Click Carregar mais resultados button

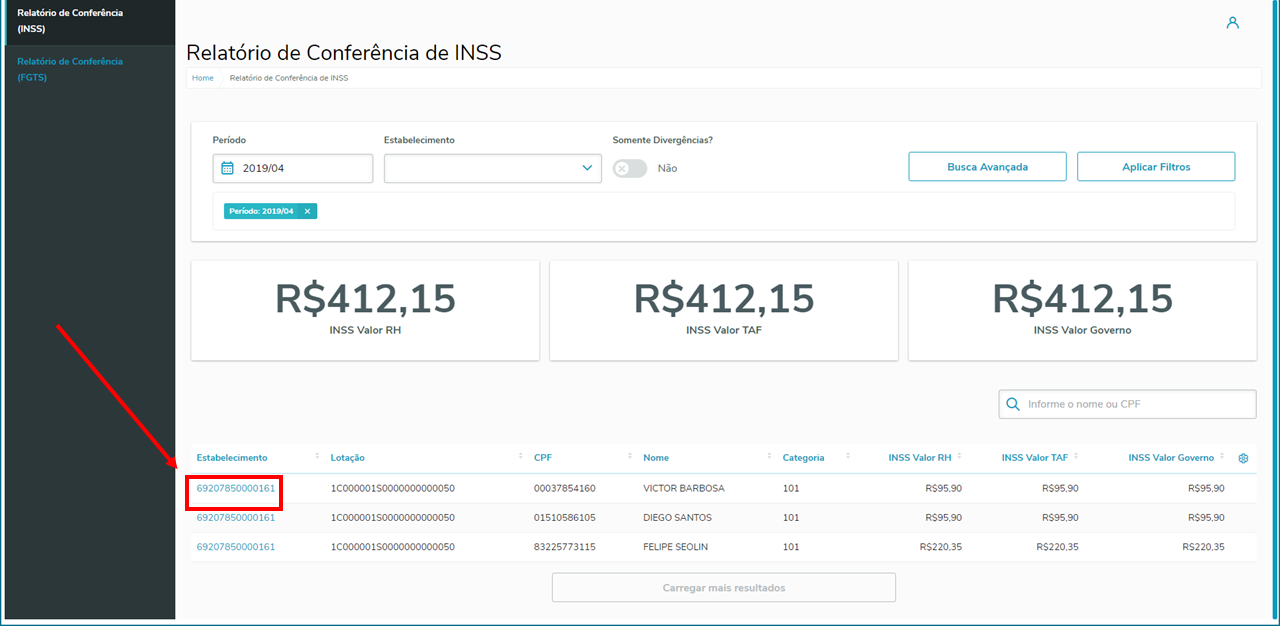tap(724, 588)
